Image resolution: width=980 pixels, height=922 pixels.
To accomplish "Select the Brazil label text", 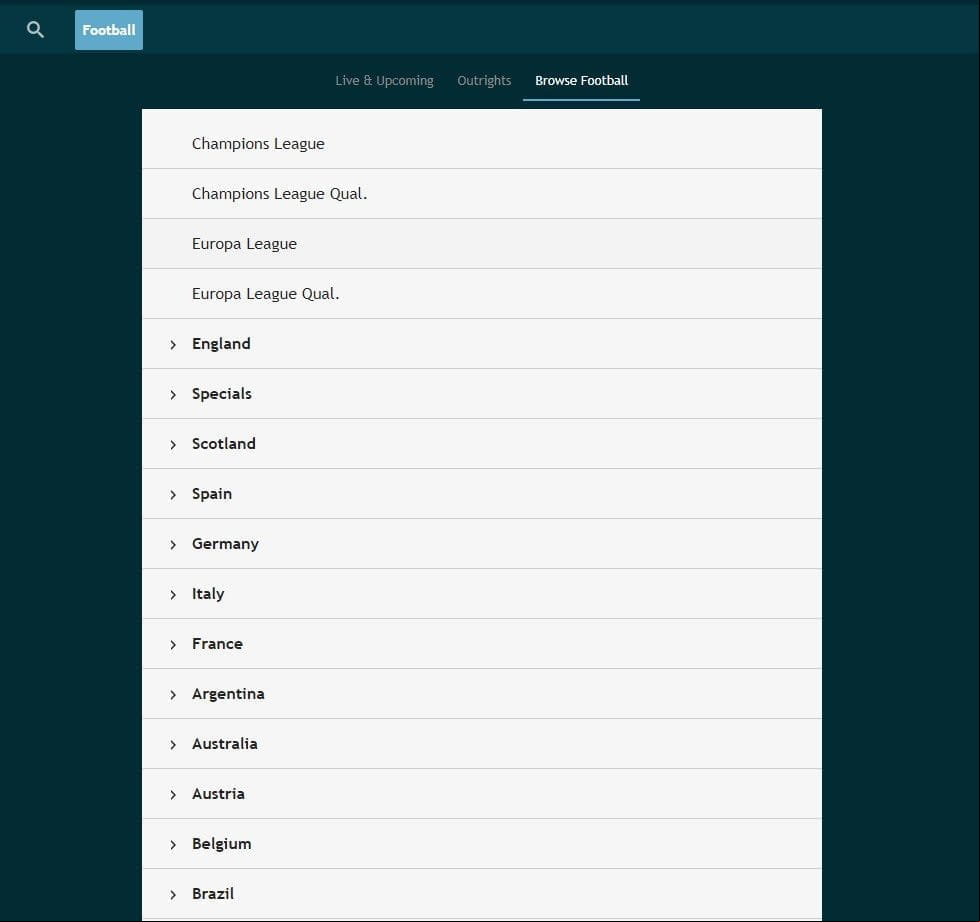I will (213, 894).
